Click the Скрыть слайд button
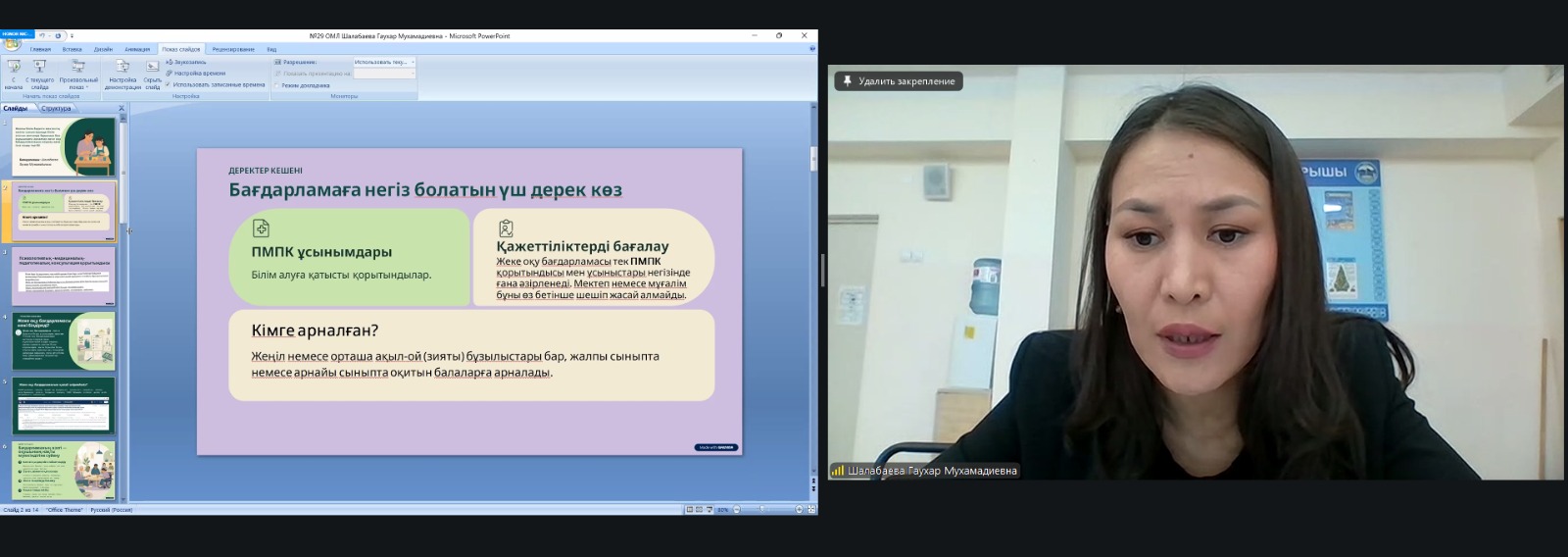Screen dimensions: 1568x557 click(x=152, y=75)
